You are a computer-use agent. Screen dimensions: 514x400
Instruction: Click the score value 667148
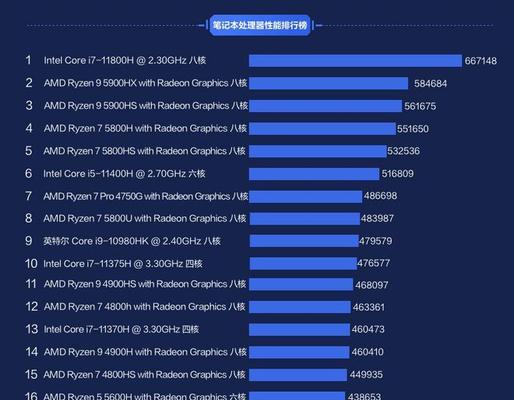point(481,61)
